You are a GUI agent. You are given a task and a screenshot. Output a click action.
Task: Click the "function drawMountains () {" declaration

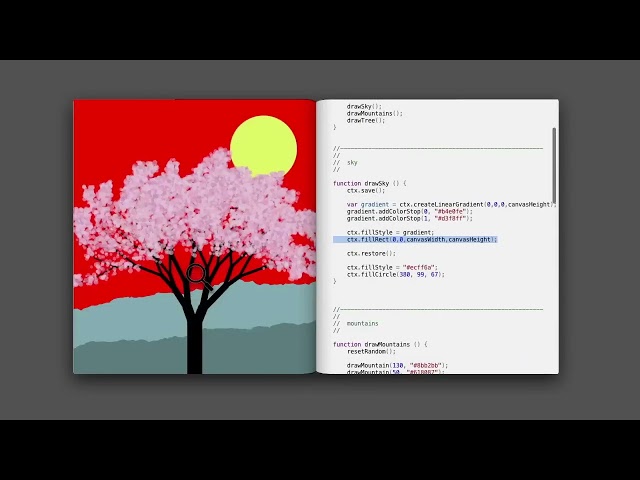click(380, 344)
